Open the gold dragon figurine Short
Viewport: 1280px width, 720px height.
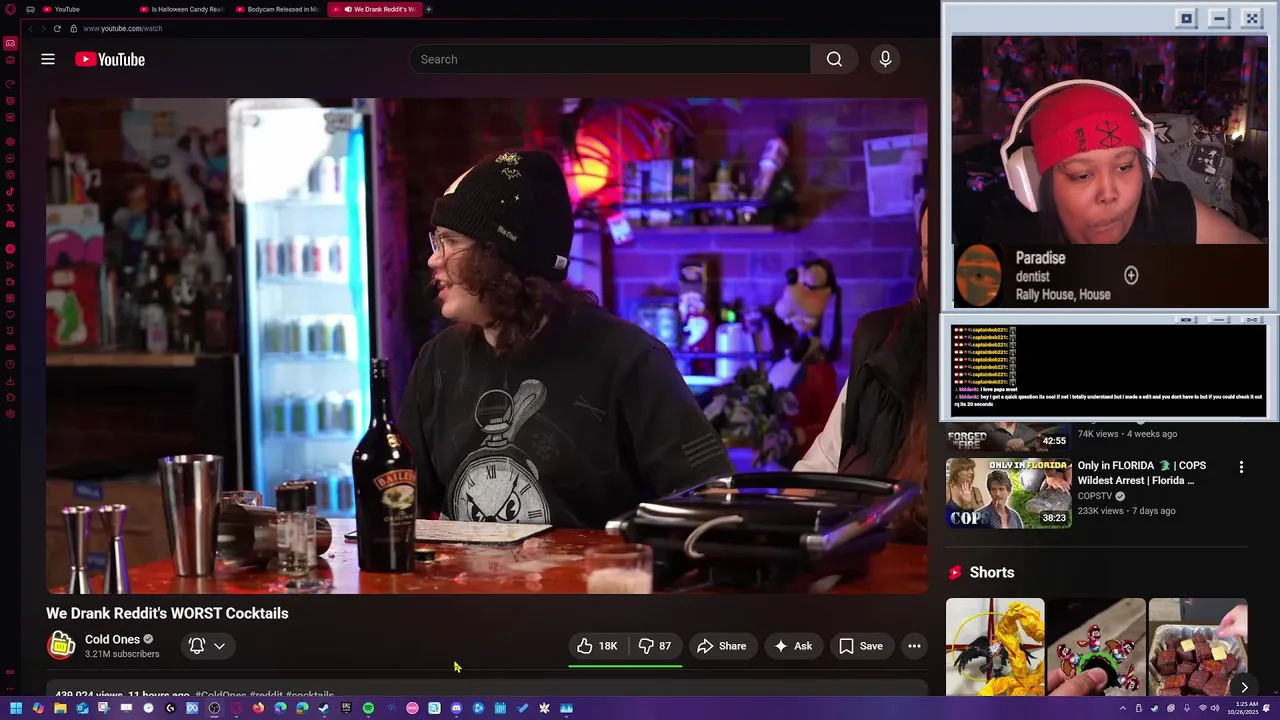(x=995, y=646)
